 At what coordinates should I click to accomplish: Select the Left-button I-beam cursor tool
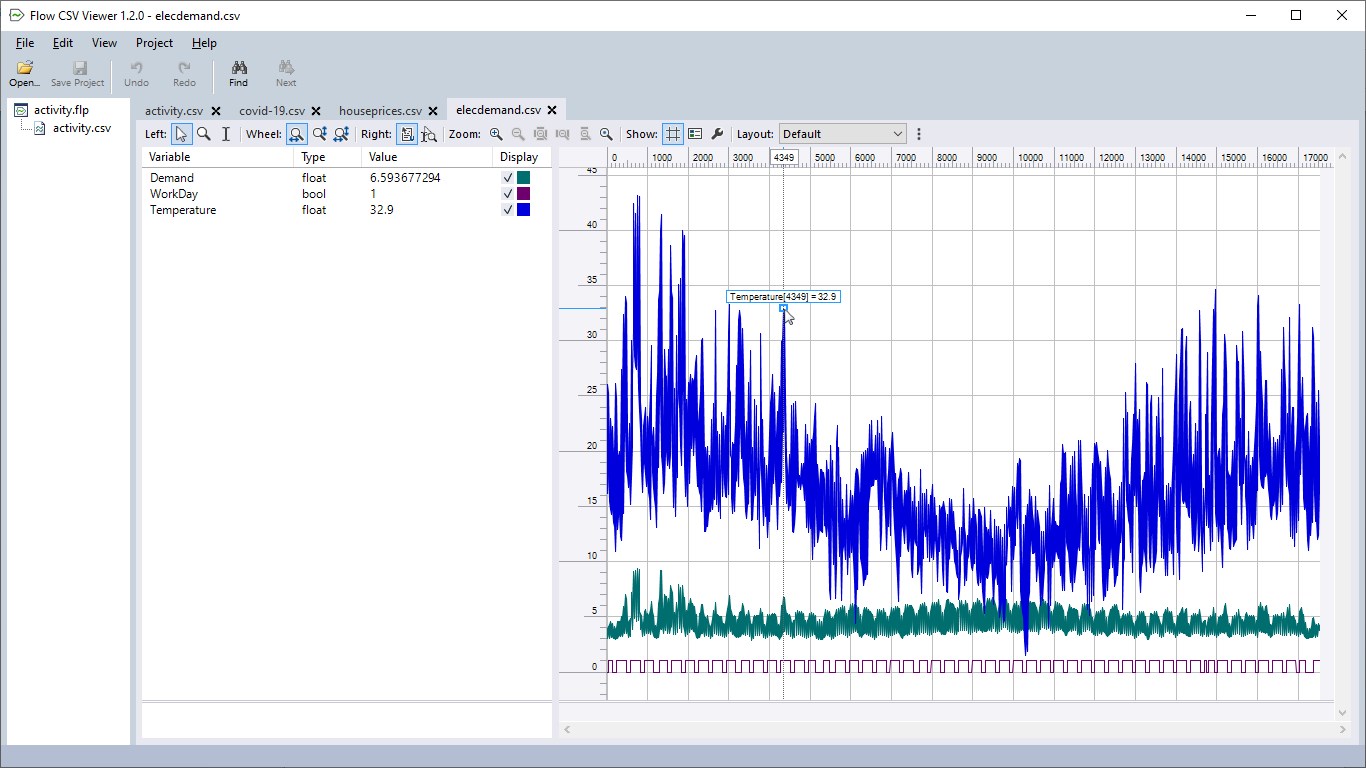point(226,134)
